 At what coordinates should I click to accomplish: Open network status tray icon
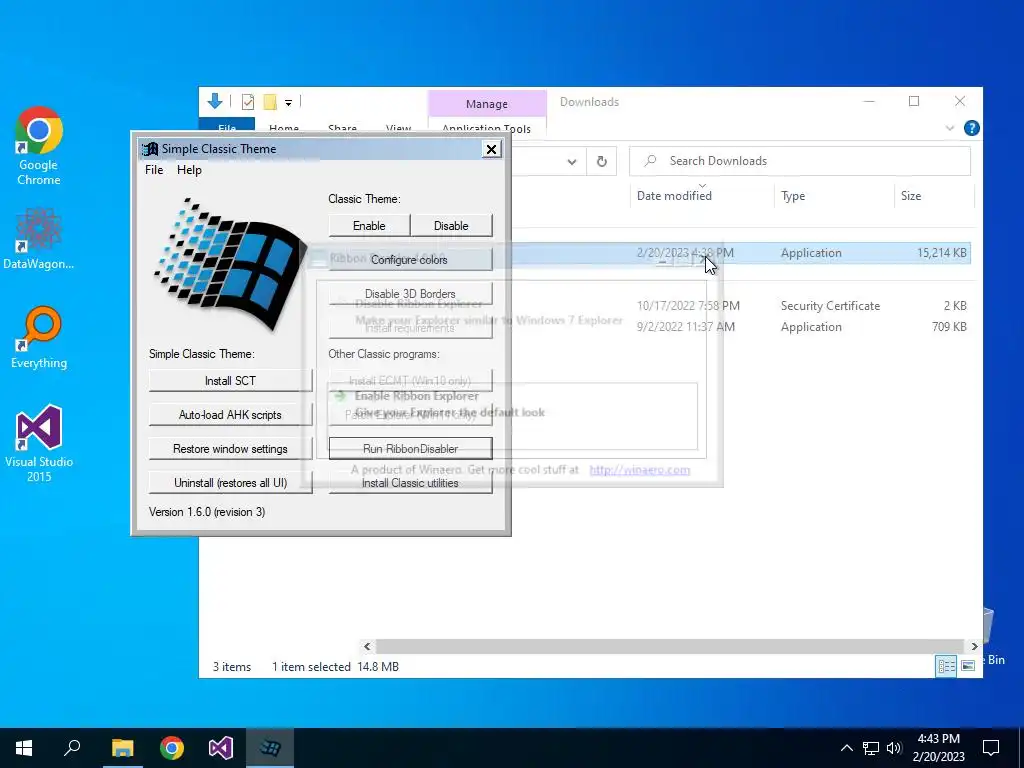click(871, 748)
